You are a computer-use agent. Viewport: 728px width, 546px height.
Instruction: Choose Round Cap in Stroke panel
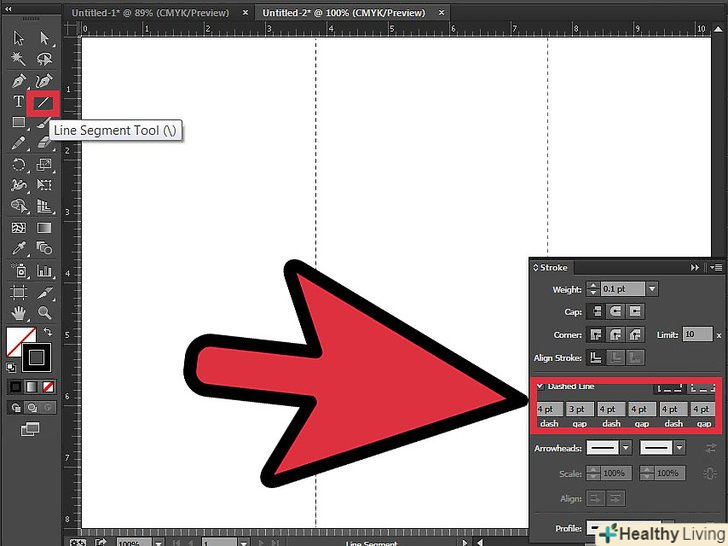tap(615, 312)
